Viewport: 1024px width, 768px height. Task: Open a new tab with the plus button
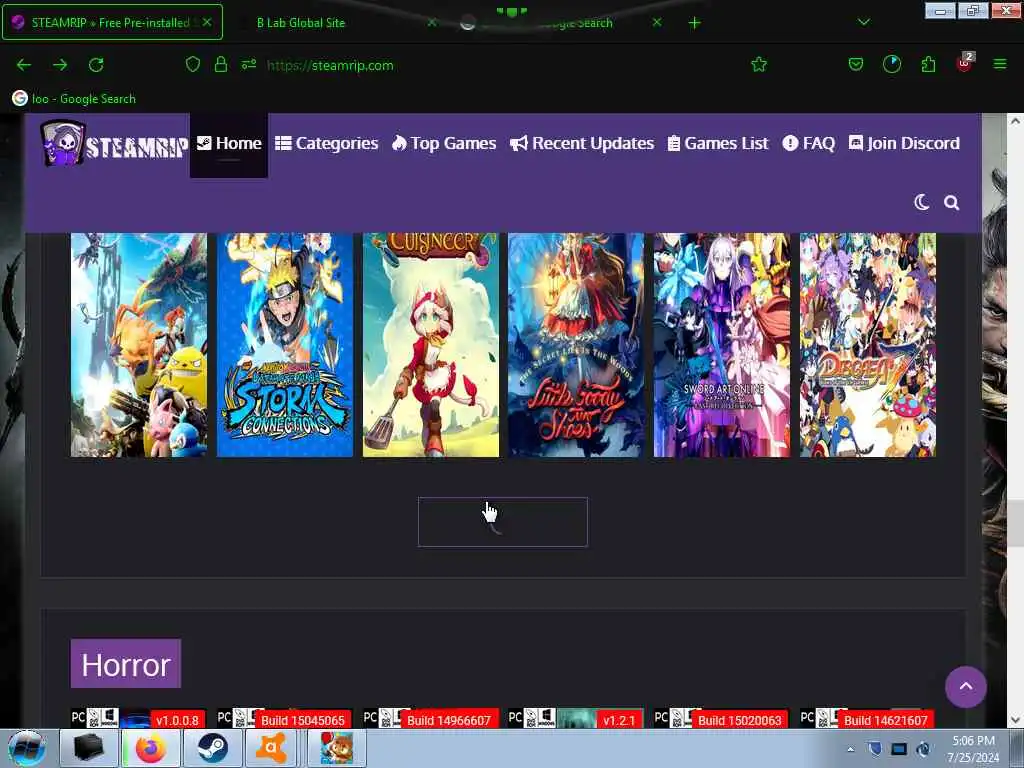tap(694, 23)
